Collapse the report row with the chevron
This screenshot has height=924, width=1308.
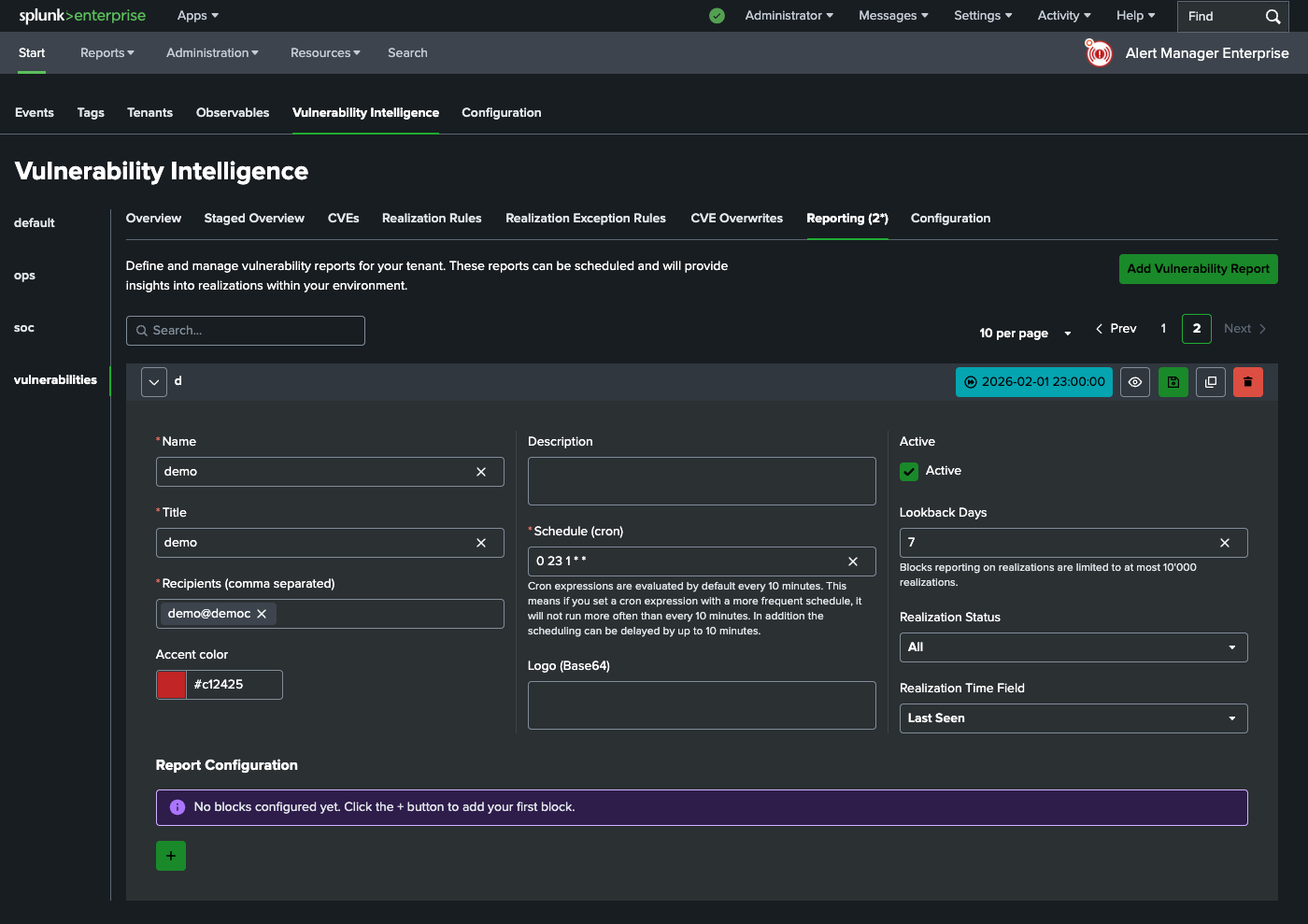(x=153, y=381)
